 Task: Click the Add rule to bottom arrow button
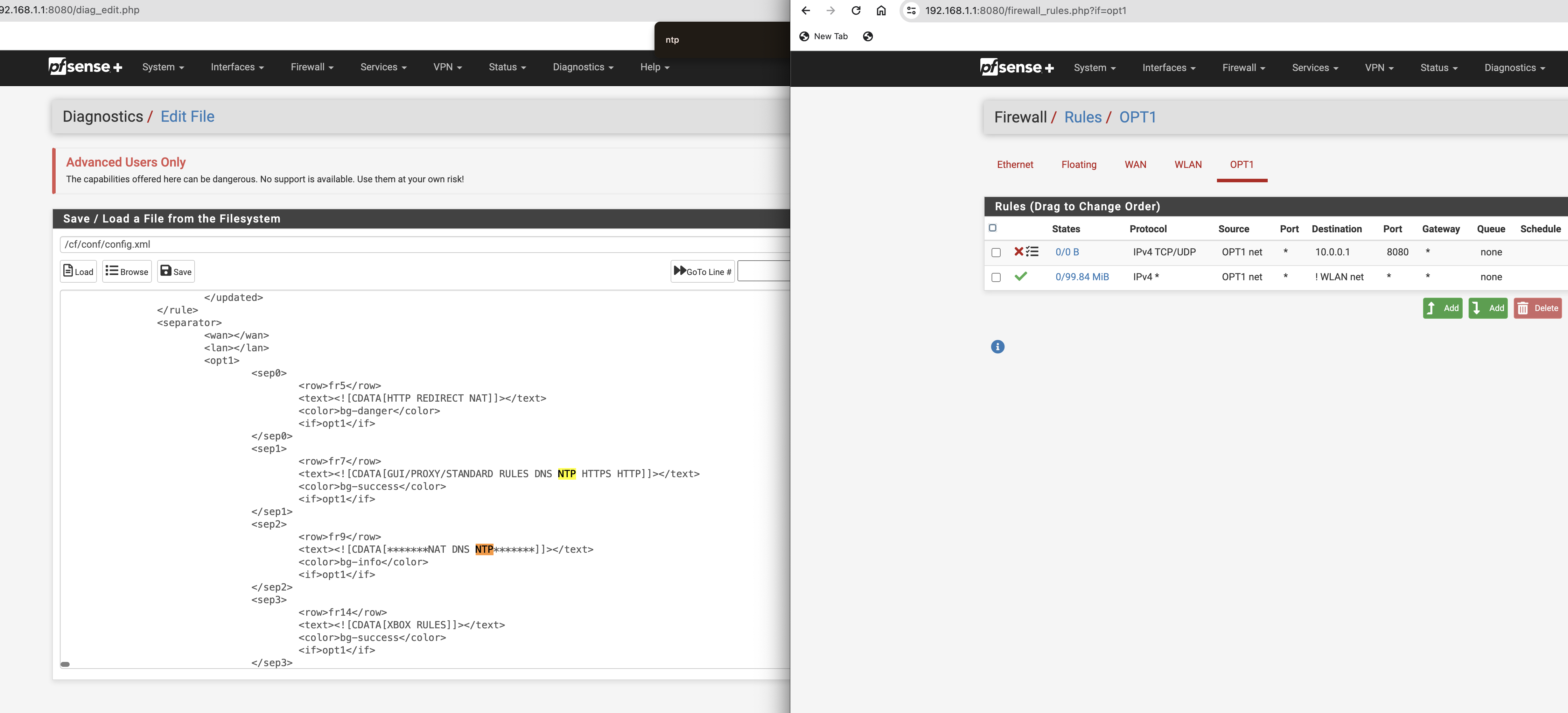(1487, 308)
